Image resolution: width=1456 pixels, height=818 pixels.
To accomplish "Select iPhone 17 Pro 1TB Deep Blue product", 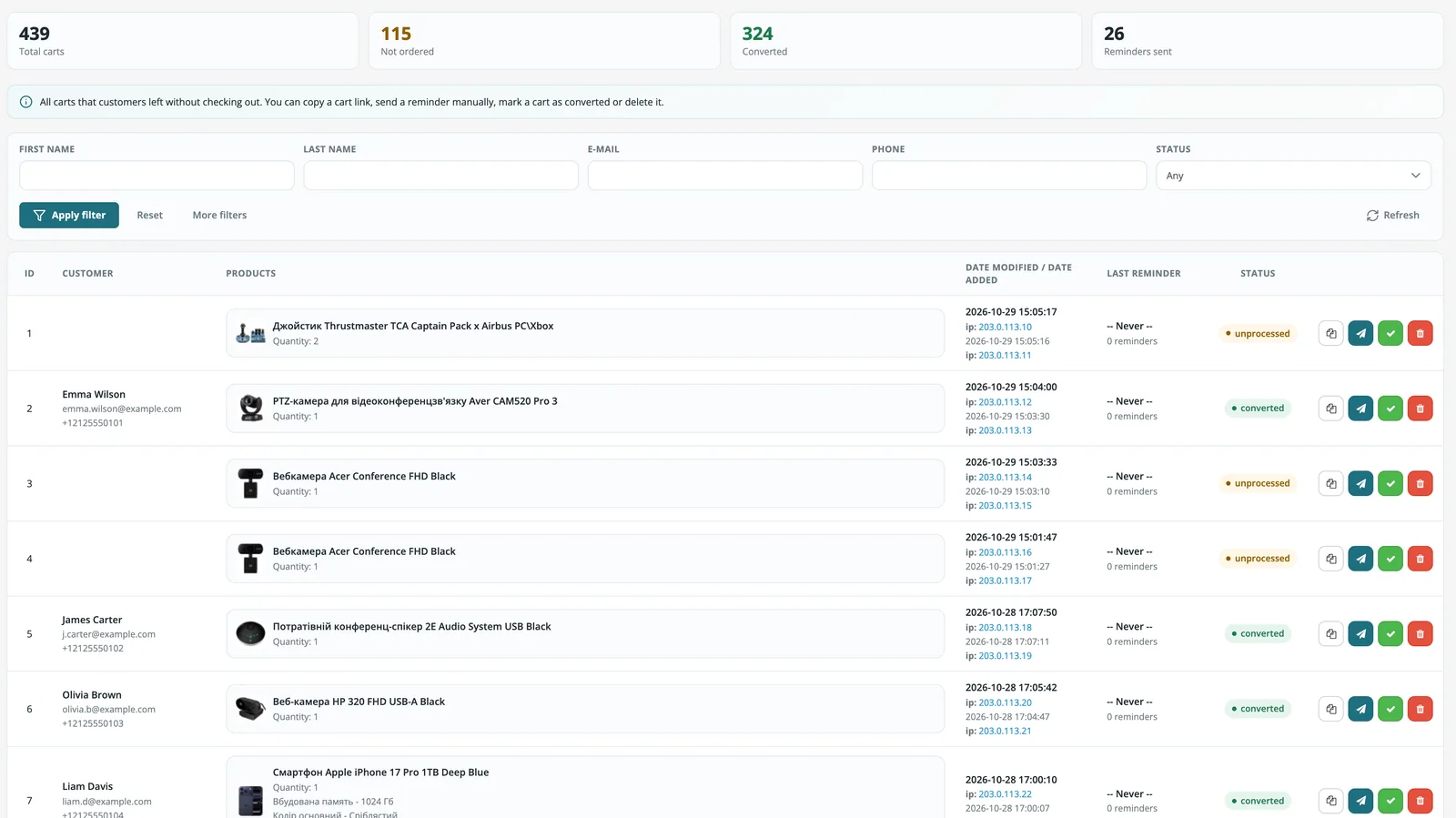I will [x=380, y=773].
